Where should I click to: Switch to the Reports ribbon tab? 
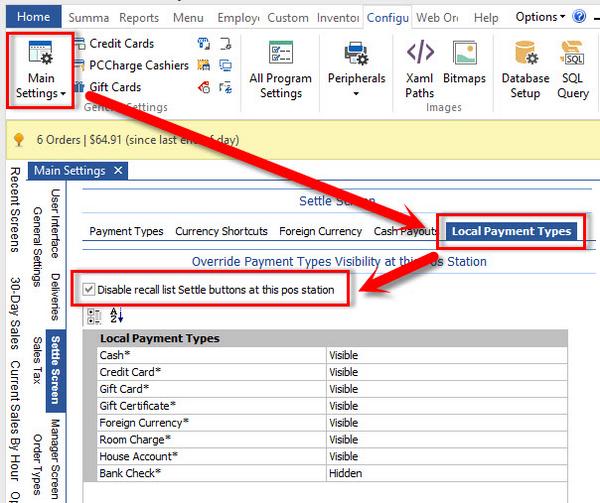[x=139, y=17]
